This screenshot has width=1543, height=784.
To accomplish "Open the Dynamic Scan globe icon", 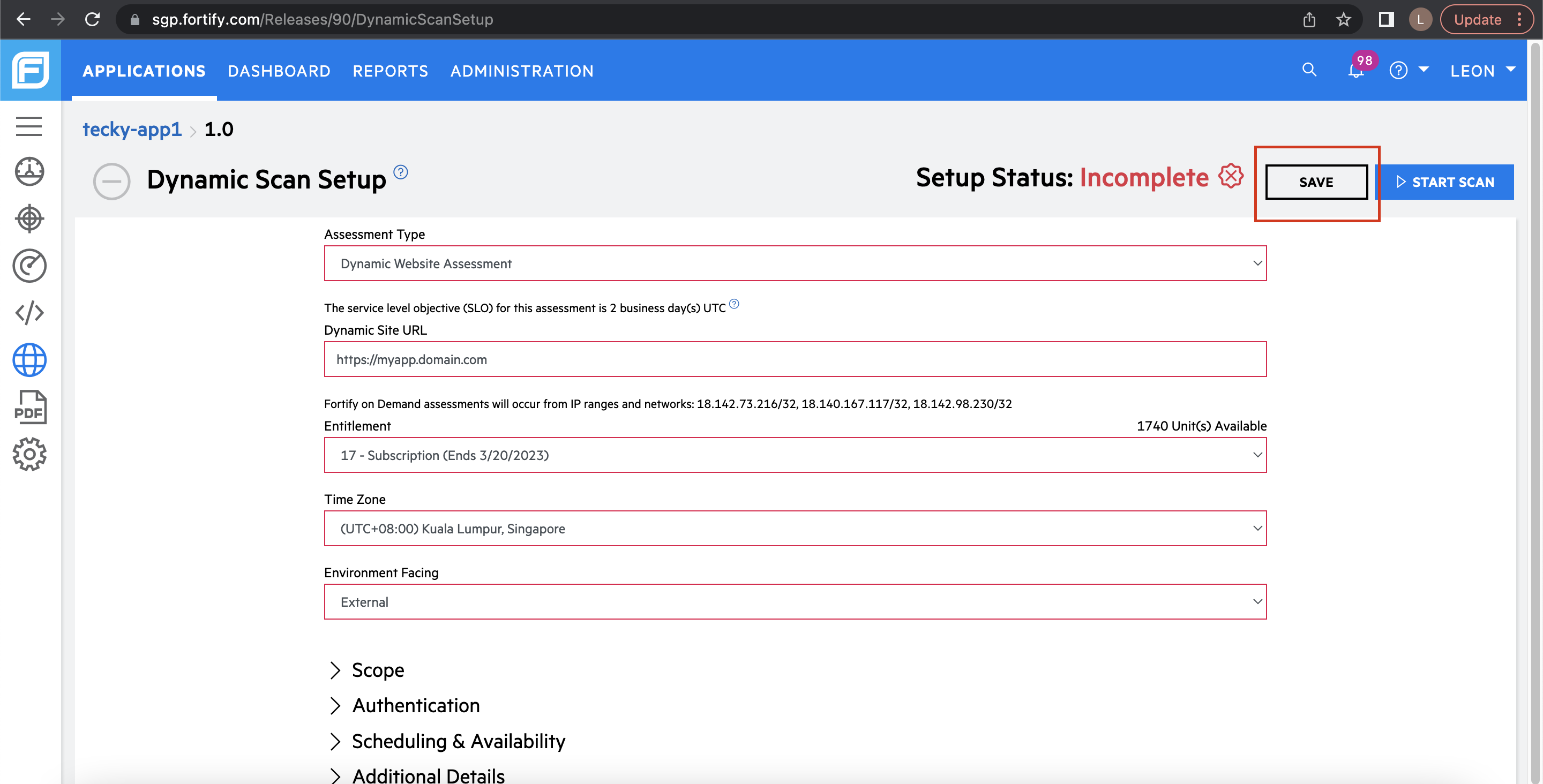I will click(x=29, y=359).
